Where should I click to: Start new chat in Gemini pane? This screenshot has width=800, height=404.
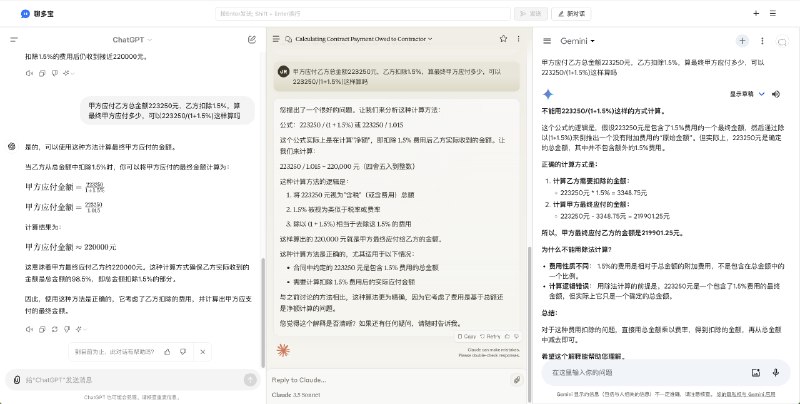tap(742, 41)
